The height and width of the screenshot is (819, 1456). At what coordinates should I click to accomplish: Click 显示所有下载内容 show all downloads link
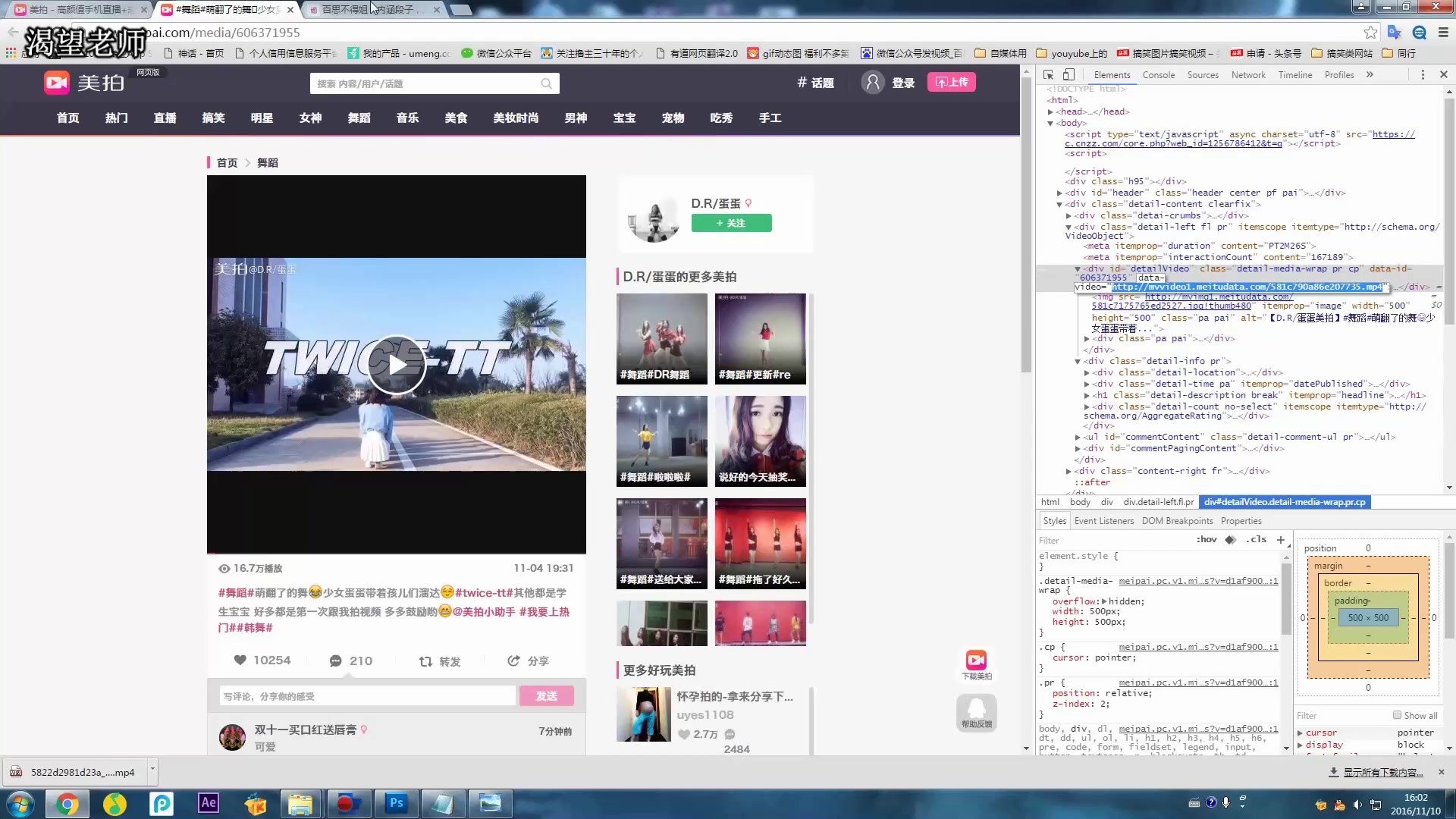point(1382,772)
